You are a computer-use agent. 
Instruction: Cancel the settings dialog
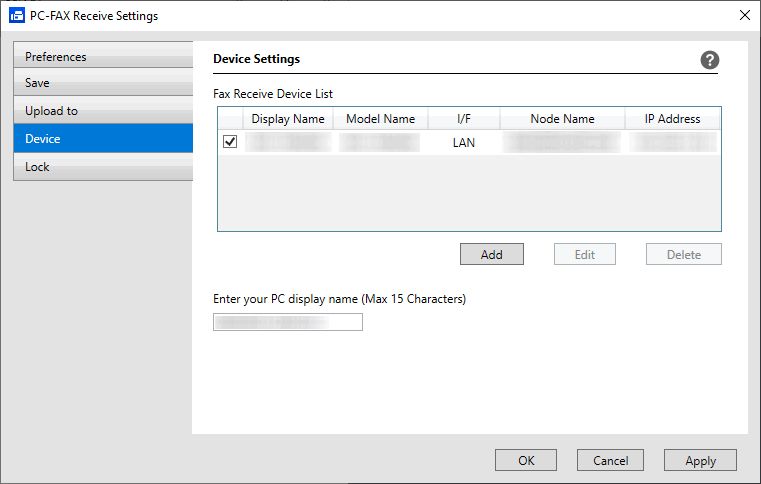[610, 460]
